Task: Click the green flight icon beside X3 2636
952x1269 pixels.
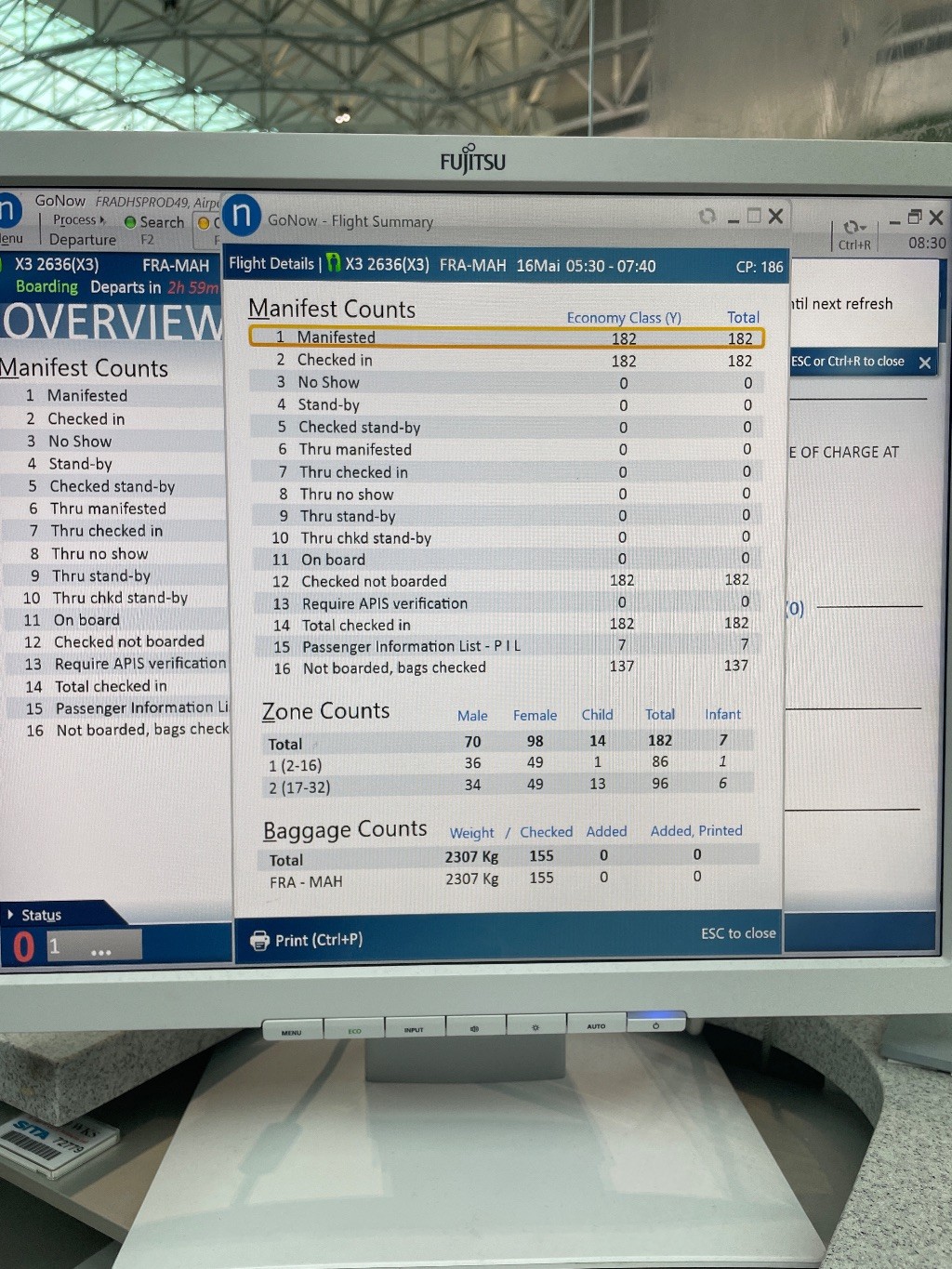Action: click(333, 264)
